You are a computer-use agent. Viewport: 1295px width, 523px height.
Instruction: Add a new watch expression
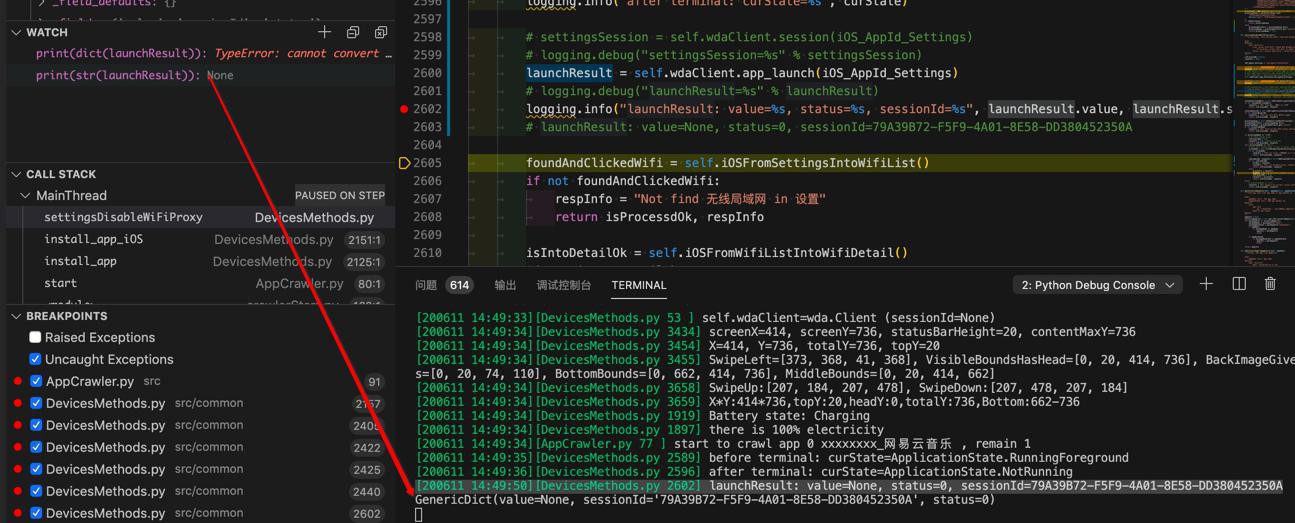click(324, 32)
